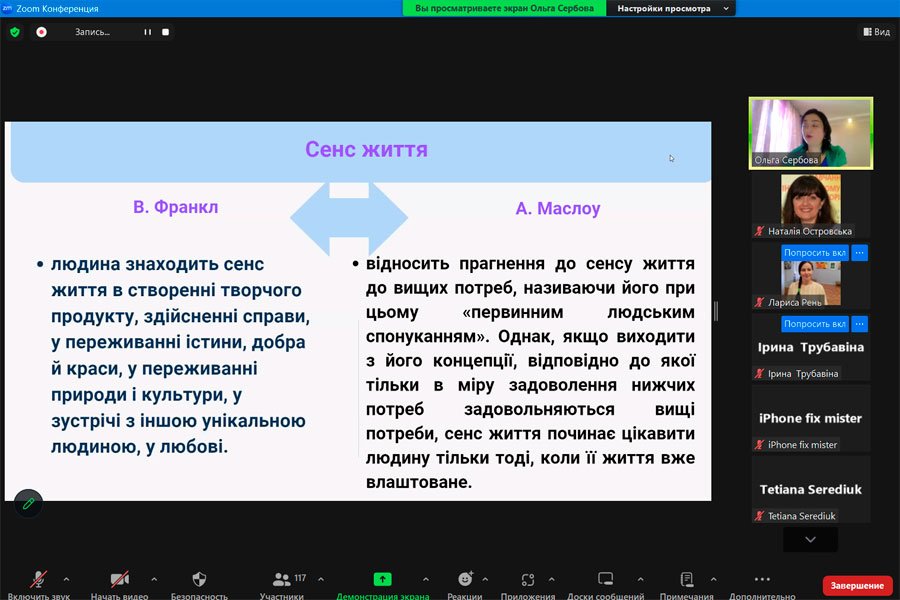
Task: Click the green encryption shield icon
Action: pos(15,32)
